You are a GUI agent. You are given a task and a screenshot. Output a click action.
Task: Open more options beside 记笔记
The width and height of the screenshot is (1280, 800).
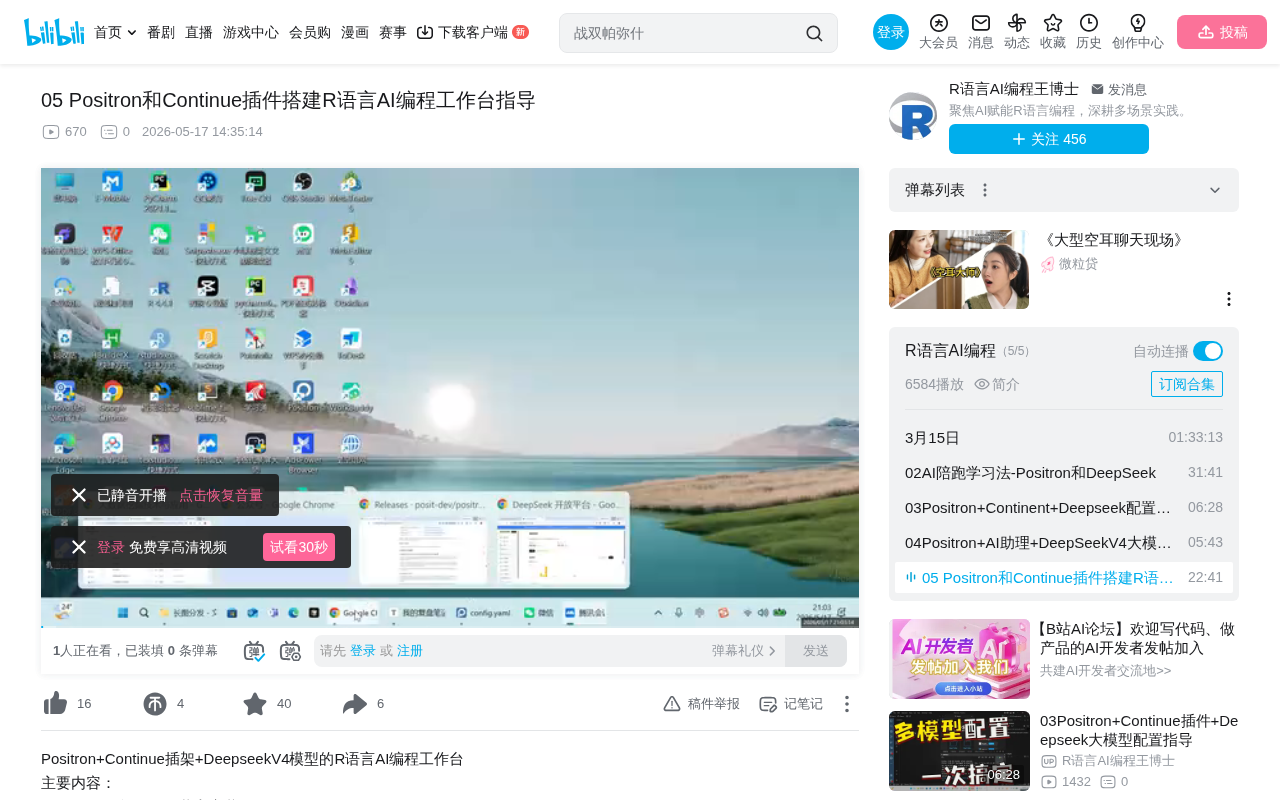pos(846,704)
